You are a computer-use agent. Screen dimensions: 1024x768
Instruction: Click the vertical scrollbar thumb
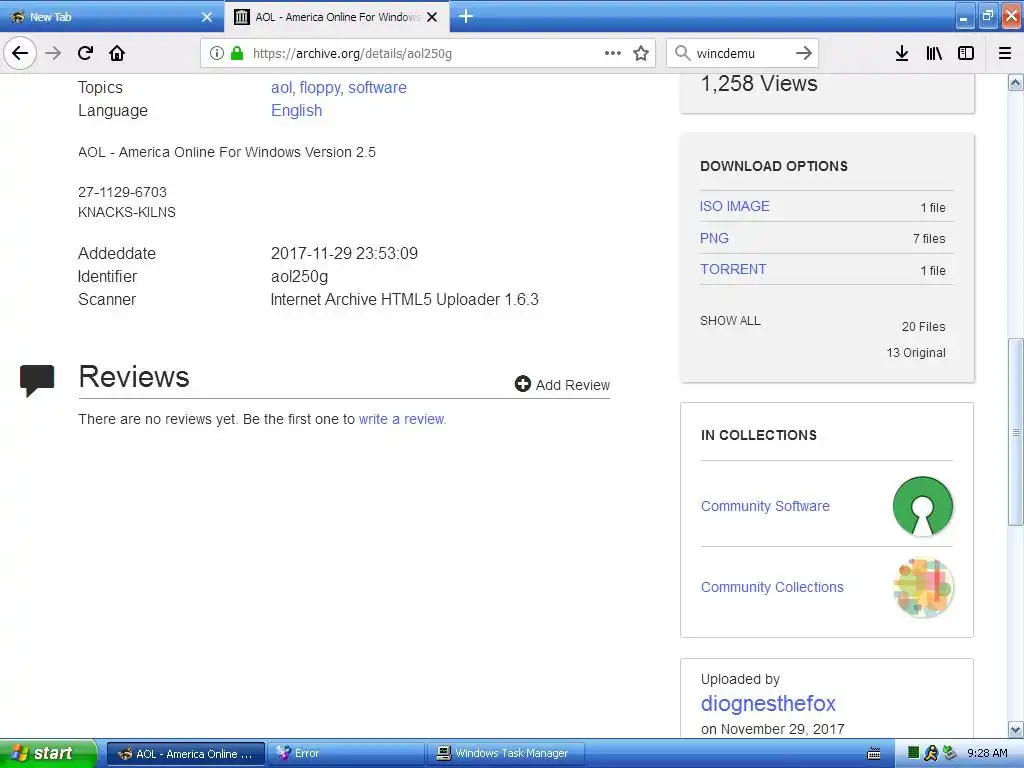coord(1016,432)
